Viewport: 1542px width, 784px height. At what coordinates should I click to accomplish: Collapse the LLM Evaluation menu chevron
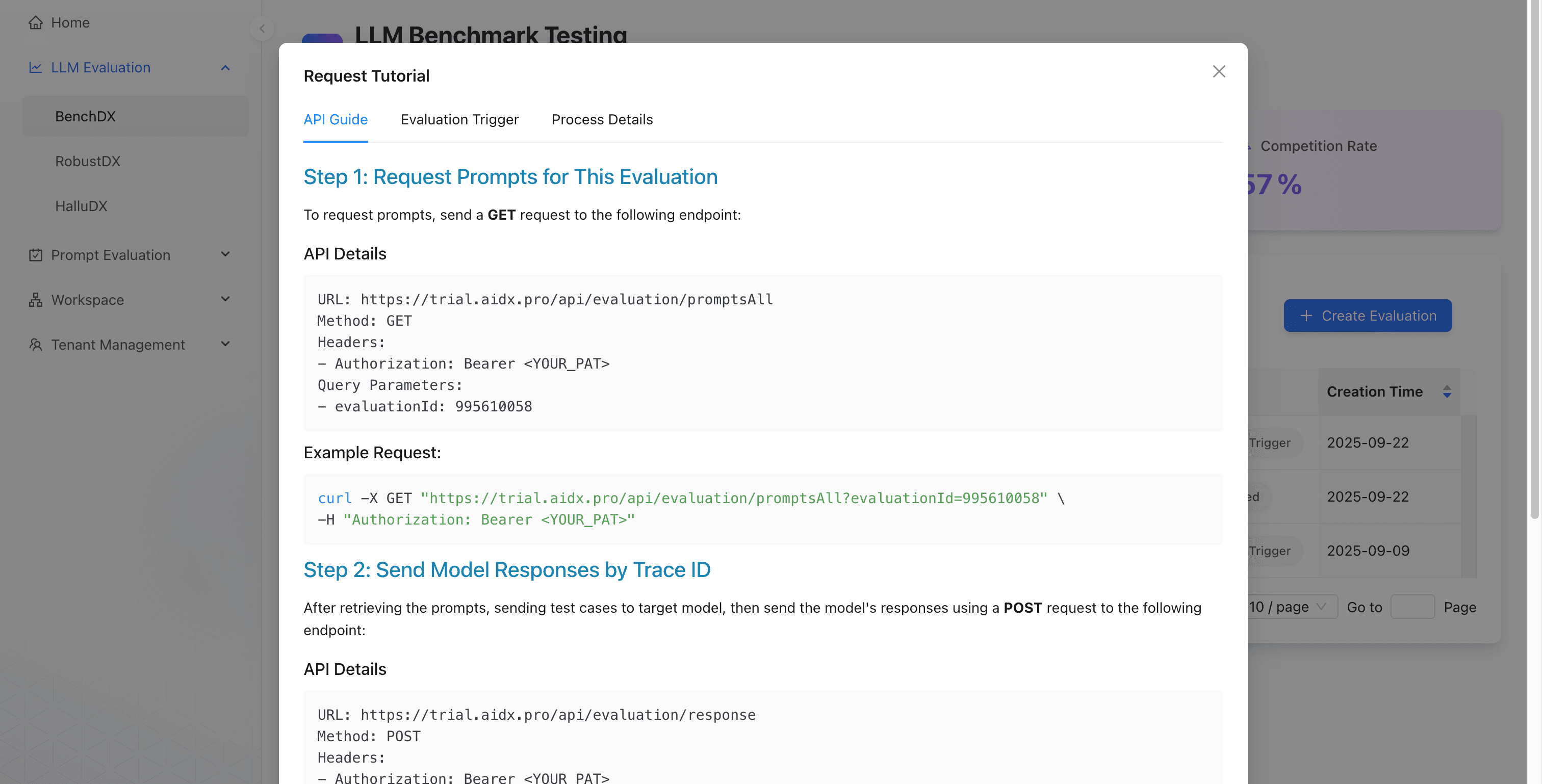(225, 68)
